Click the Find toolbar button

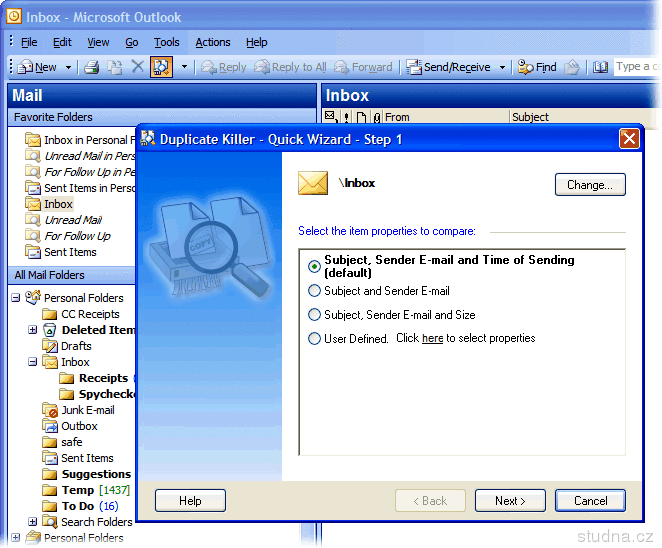point(537,67)
